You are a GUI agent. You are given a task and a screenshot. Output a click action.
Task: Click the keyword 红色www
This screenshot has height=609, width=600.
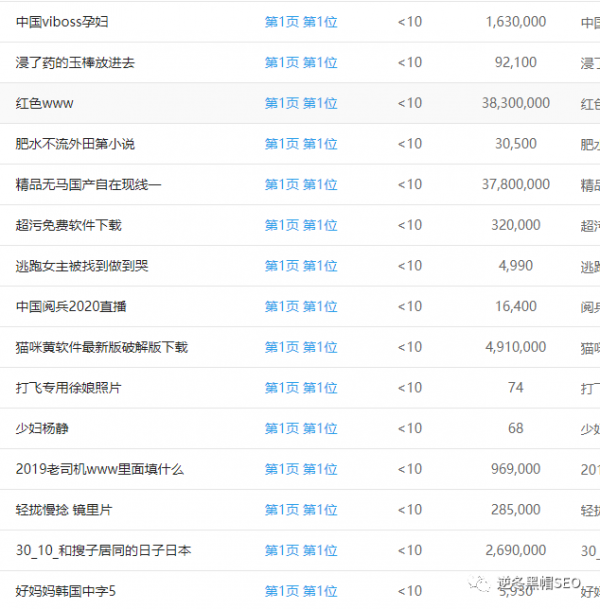point(45,103)
